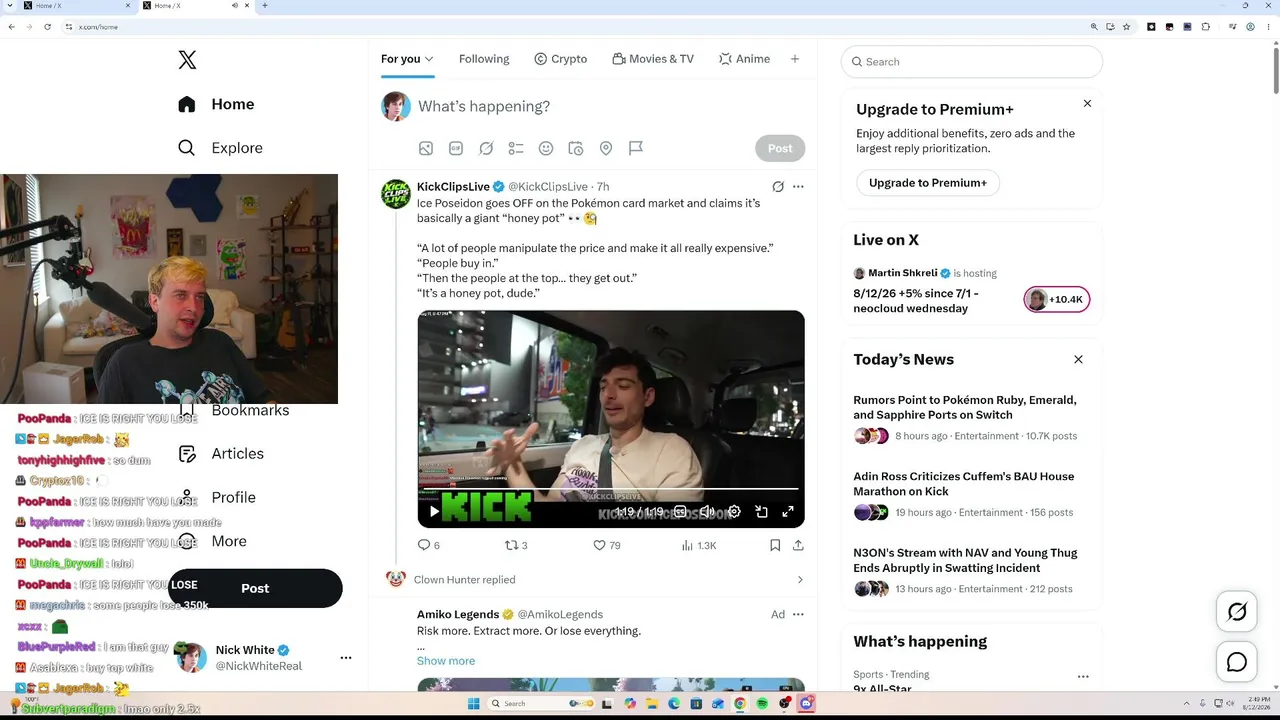Like the KickClipsLive post

(x=607, y=545)
